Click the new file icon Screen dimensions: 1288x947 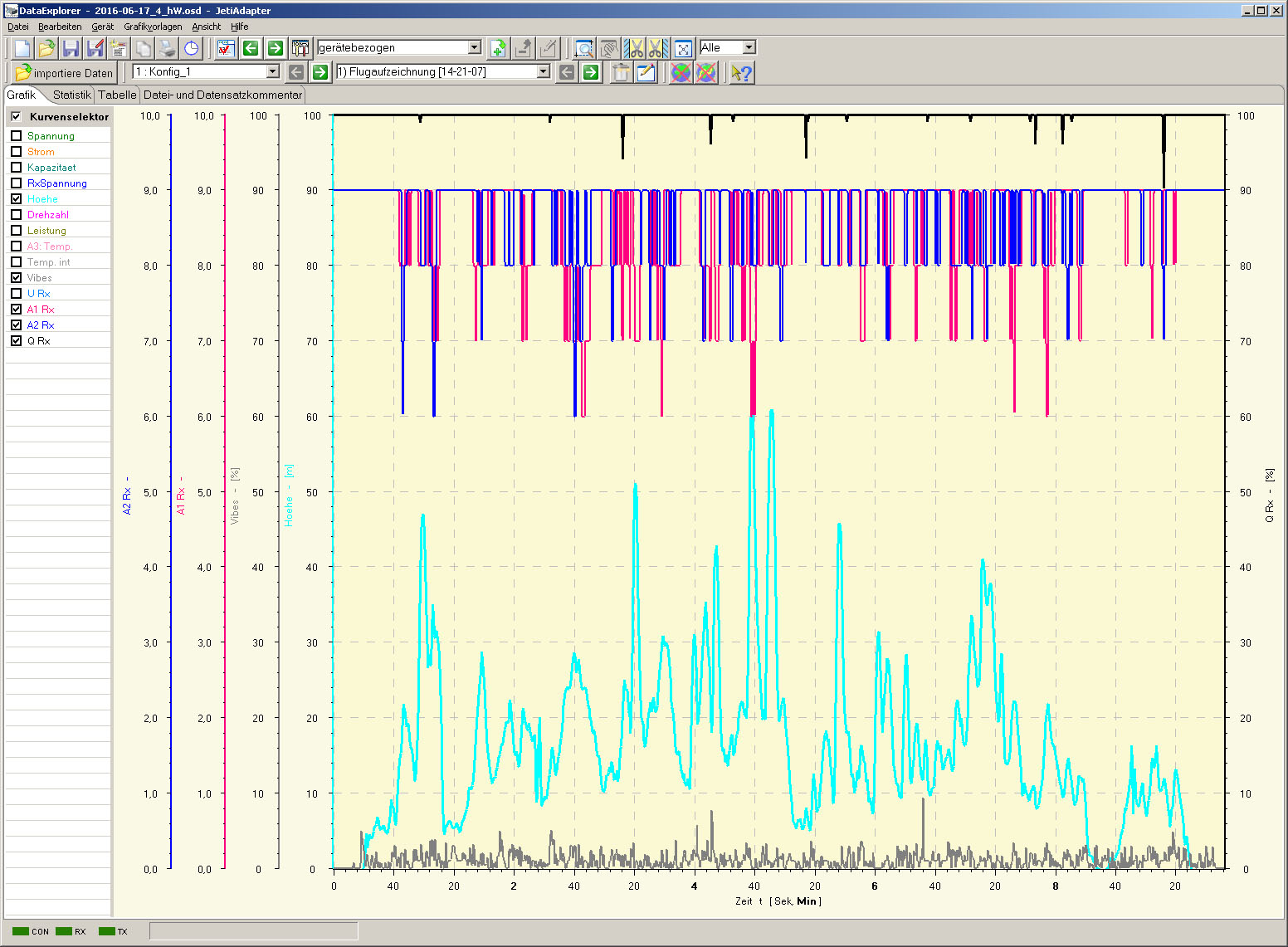coord(22,48)
